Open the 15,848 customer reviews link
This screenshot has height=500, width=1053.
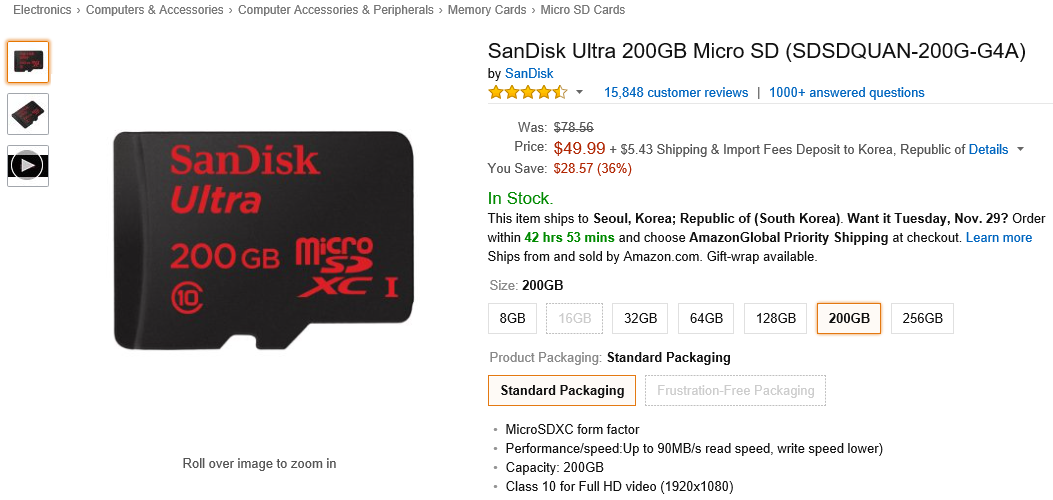676,93
